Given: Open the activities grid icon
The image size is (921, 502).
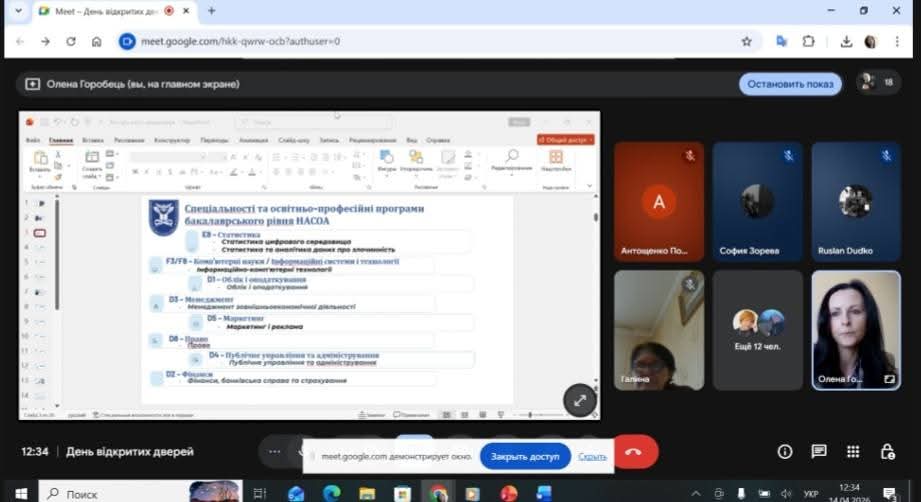Looking at the screenshot, I should (x=853, y=451).
